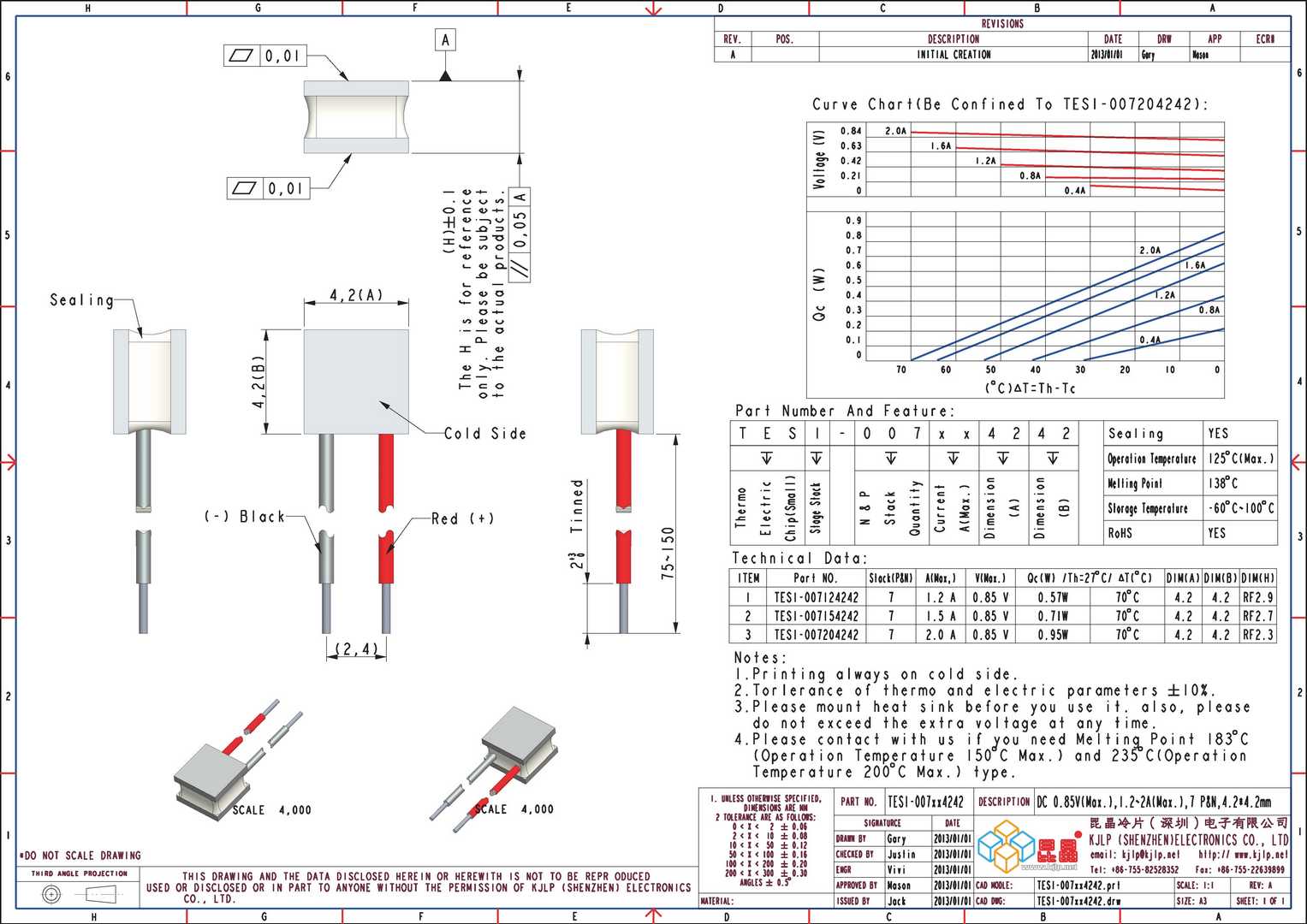The height and width of the screenshot is (924, 1307).
Task: Click the checked-by name Justin
Action: 901,854
